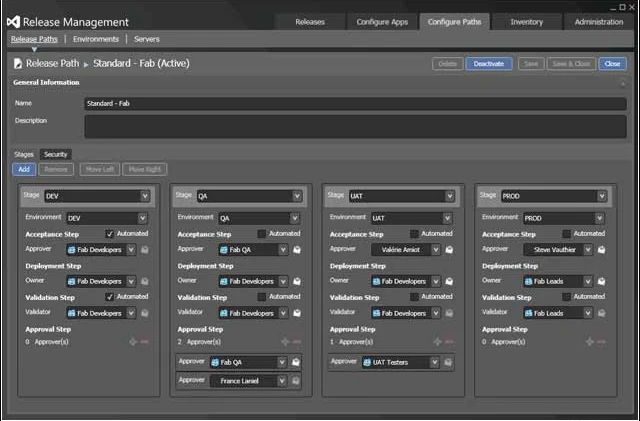Click email icon beside UAT Testers approver
Viewport: 640px width, 421px height.
[448, 362]
